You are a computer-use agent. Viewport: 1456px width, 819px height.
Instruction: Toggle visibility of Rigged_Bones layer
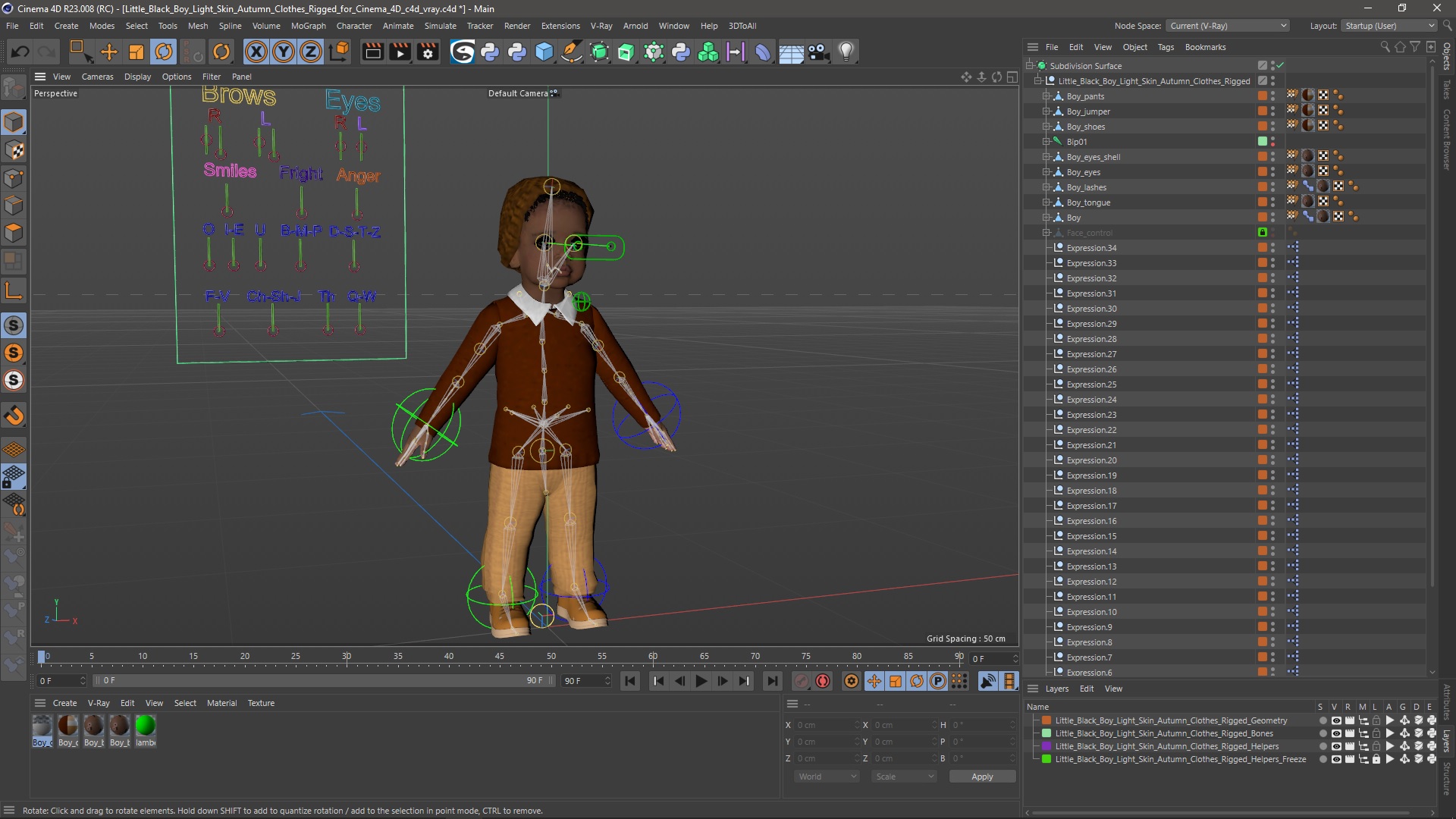(1336, 733)
